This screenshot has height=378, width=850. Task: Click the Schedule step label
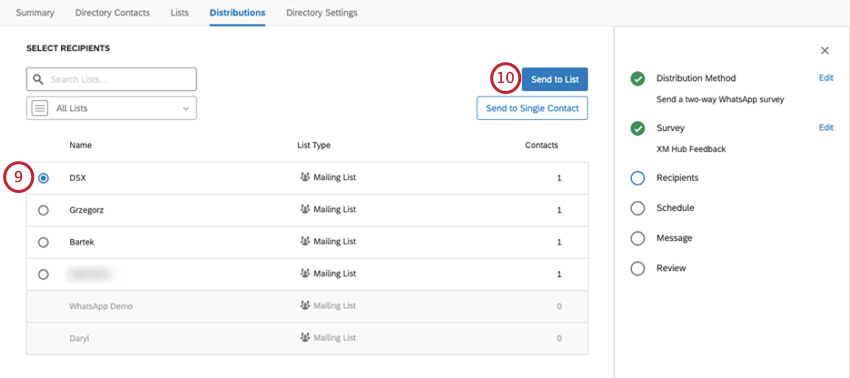[x=675, y=208]
